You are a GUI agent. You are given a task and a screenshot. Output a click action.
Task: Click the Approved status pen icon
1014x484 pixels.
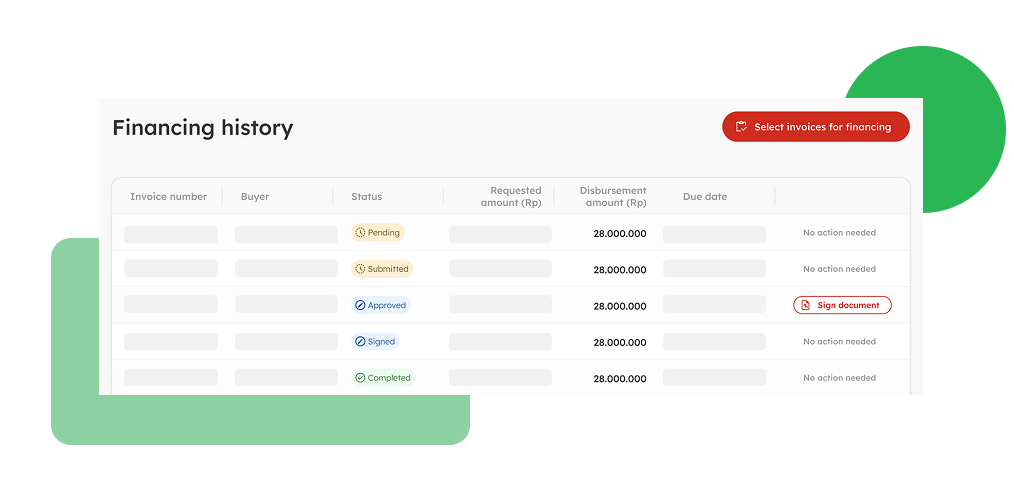360,305
